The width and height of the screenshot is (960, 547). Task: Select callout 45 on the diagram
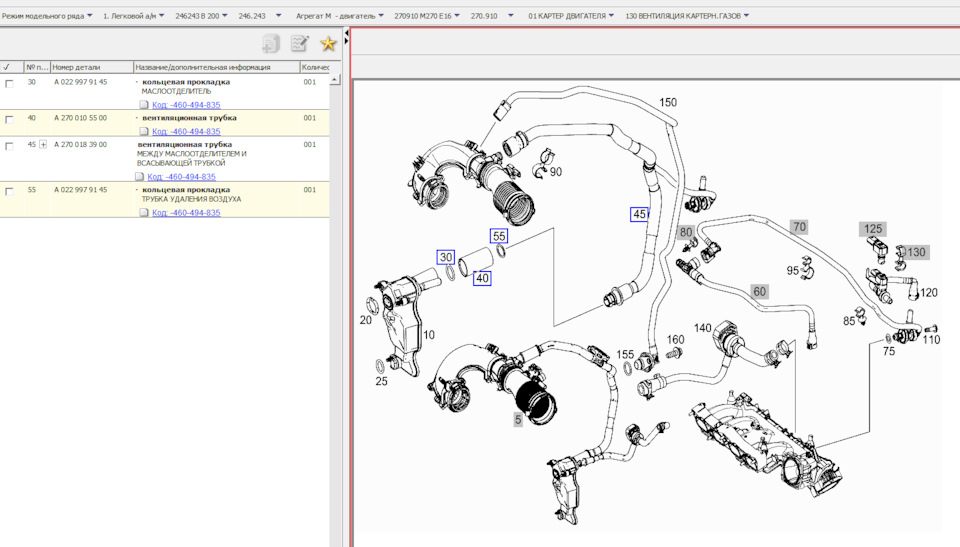coord(639,214)
